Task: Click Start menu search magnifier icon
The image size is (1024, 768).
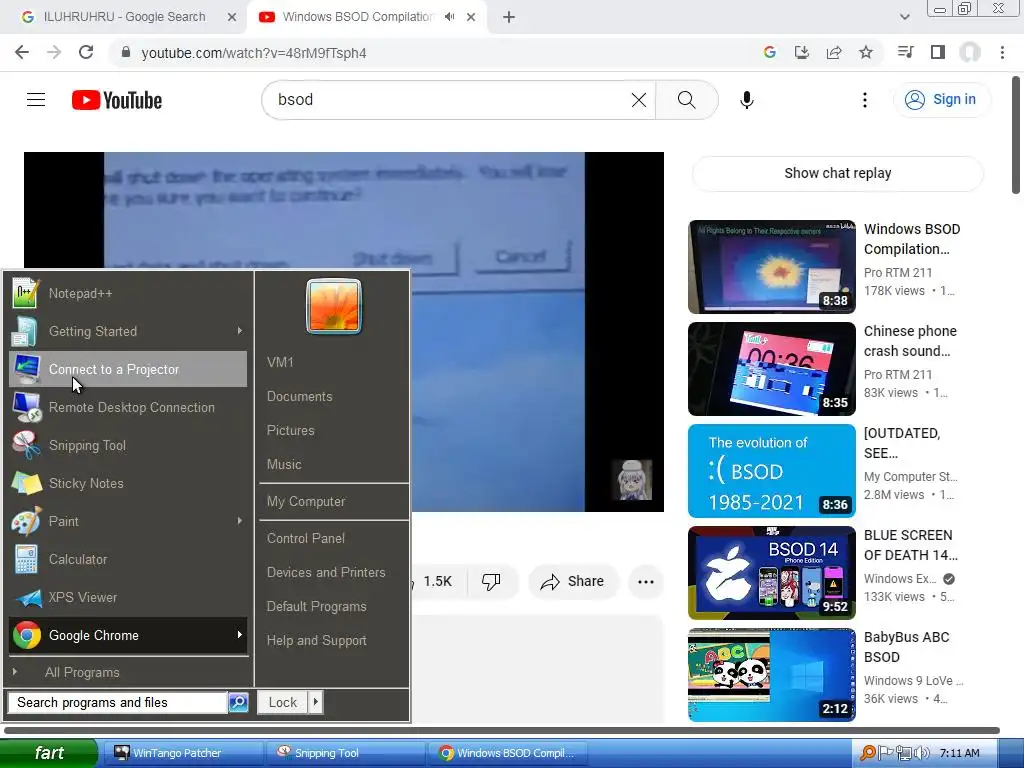Action: 238,702
